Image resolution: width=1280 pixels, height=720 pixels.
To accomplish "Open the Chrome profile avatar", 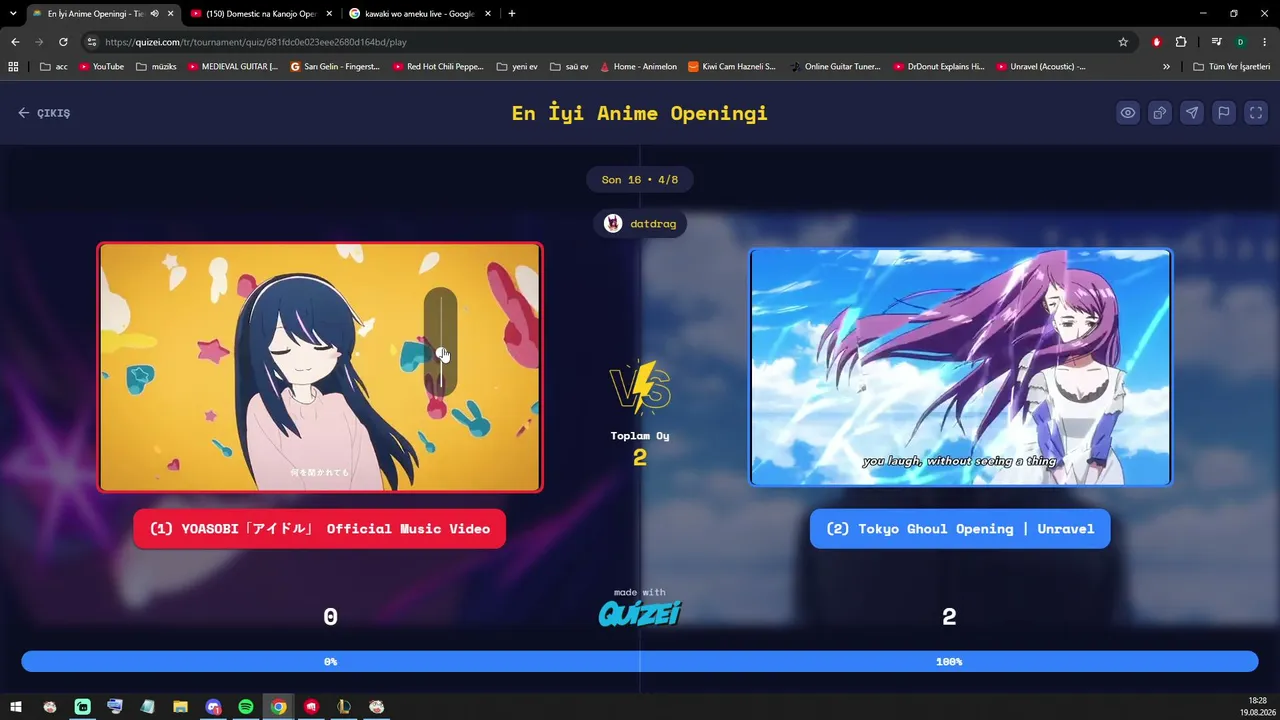I will coord(1240,42).
